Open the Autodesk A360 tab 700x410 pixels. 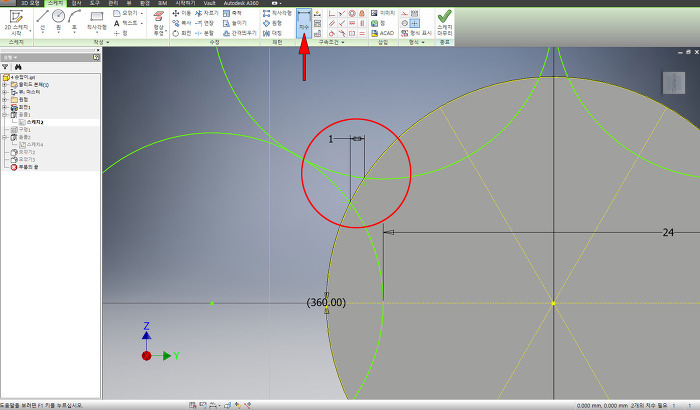pos(241,3)
